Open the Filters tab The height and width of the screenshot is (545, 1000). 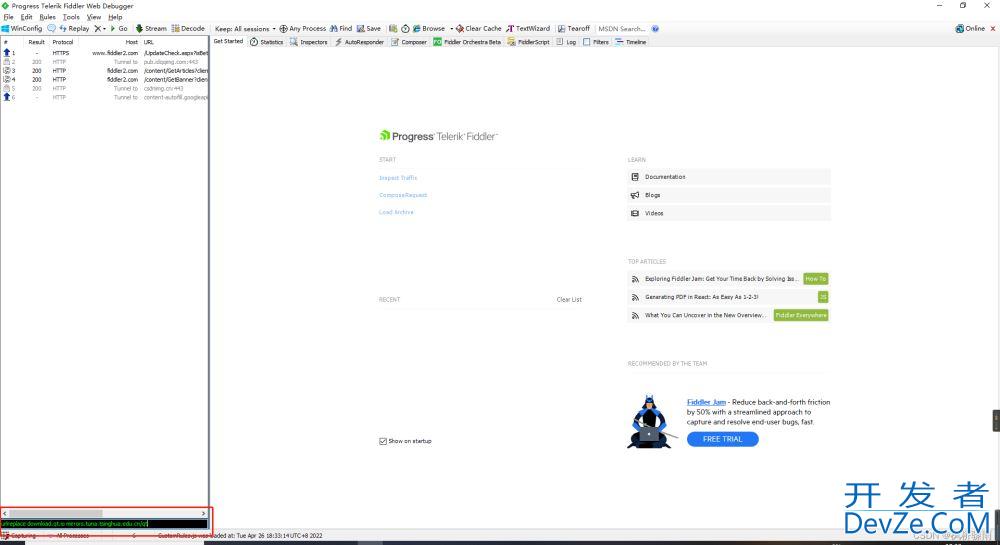pyautogui.click(x=596, y=42)
